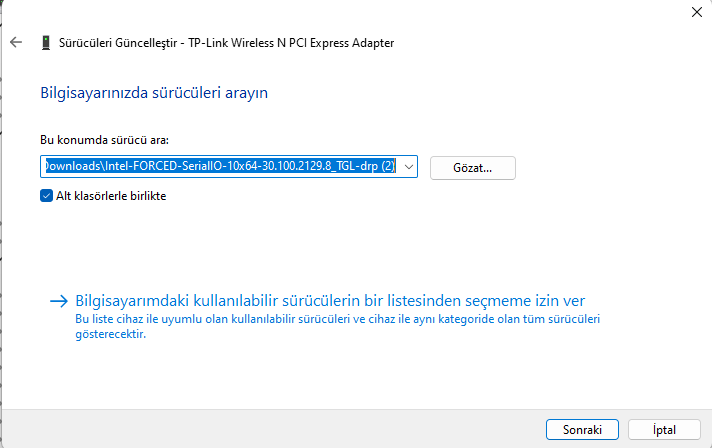The height and width of the screenshot is (448, 712).
Task: Click the label Bu konumda sürücü ara
Action: tap(104, 140)
